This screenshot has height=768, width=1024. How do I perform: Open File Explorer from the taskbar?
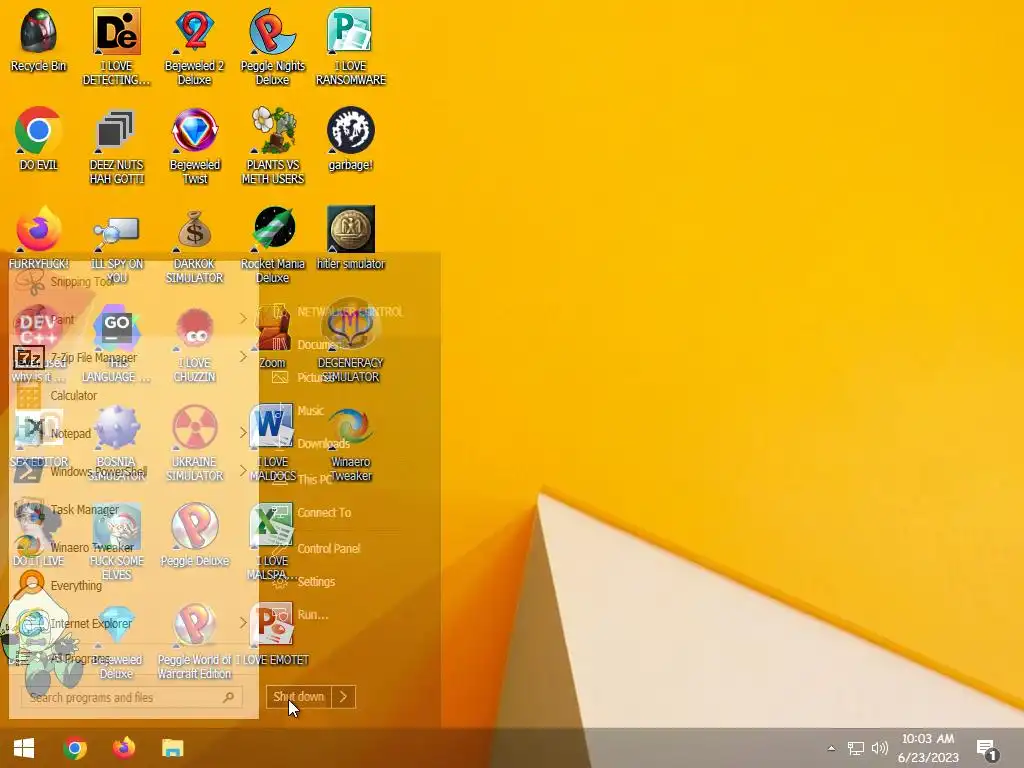172,748
